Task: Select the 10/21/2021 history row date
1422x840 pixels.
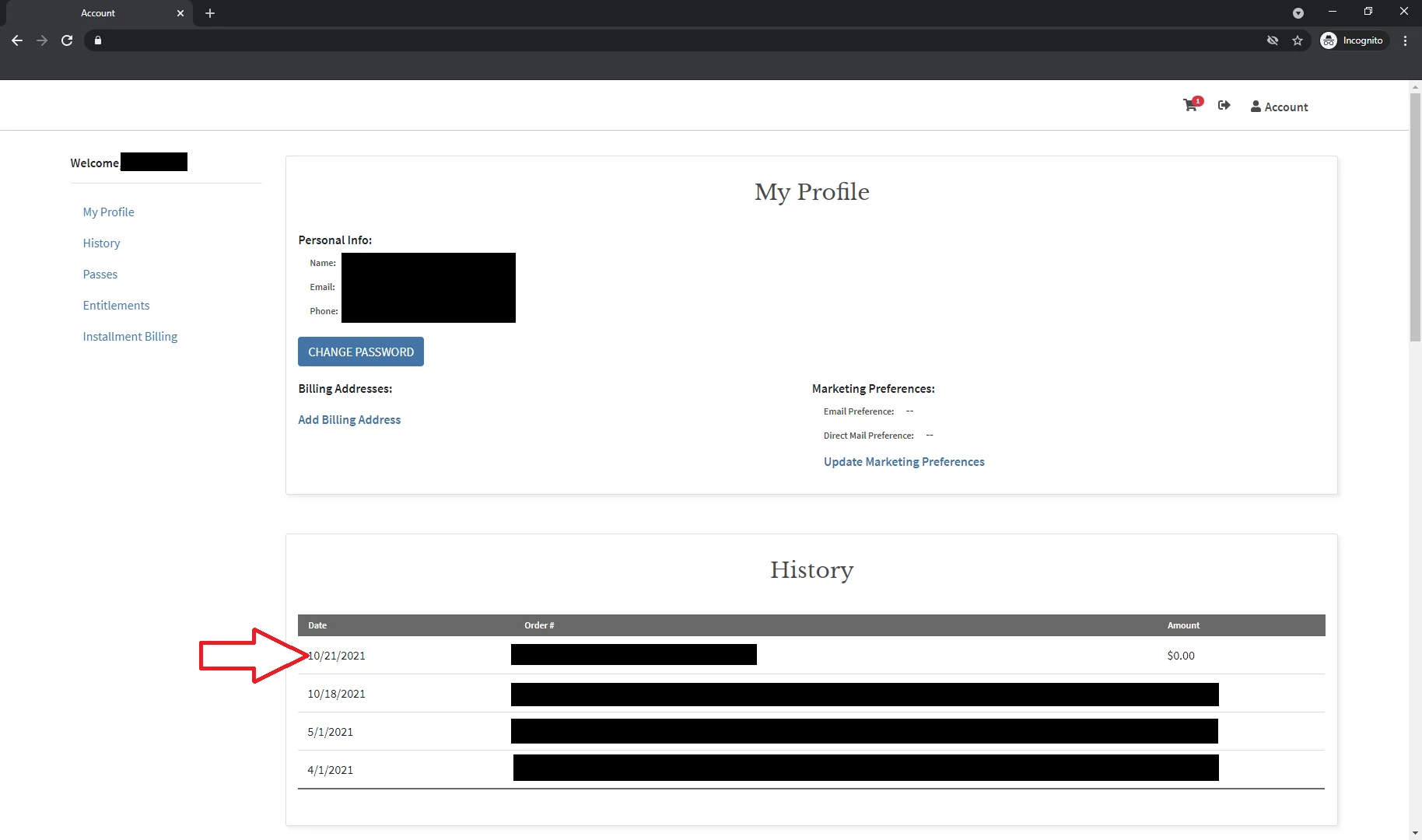Action: [337, 656]
